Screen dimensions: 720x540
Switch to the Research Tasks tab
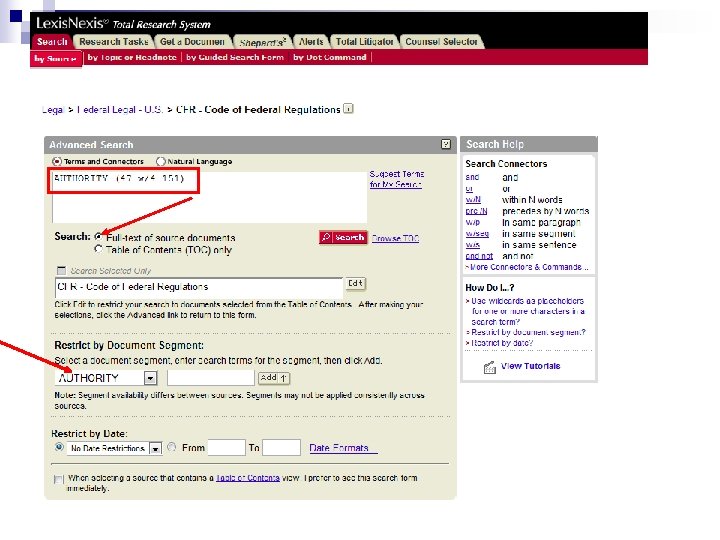point(113,42)
